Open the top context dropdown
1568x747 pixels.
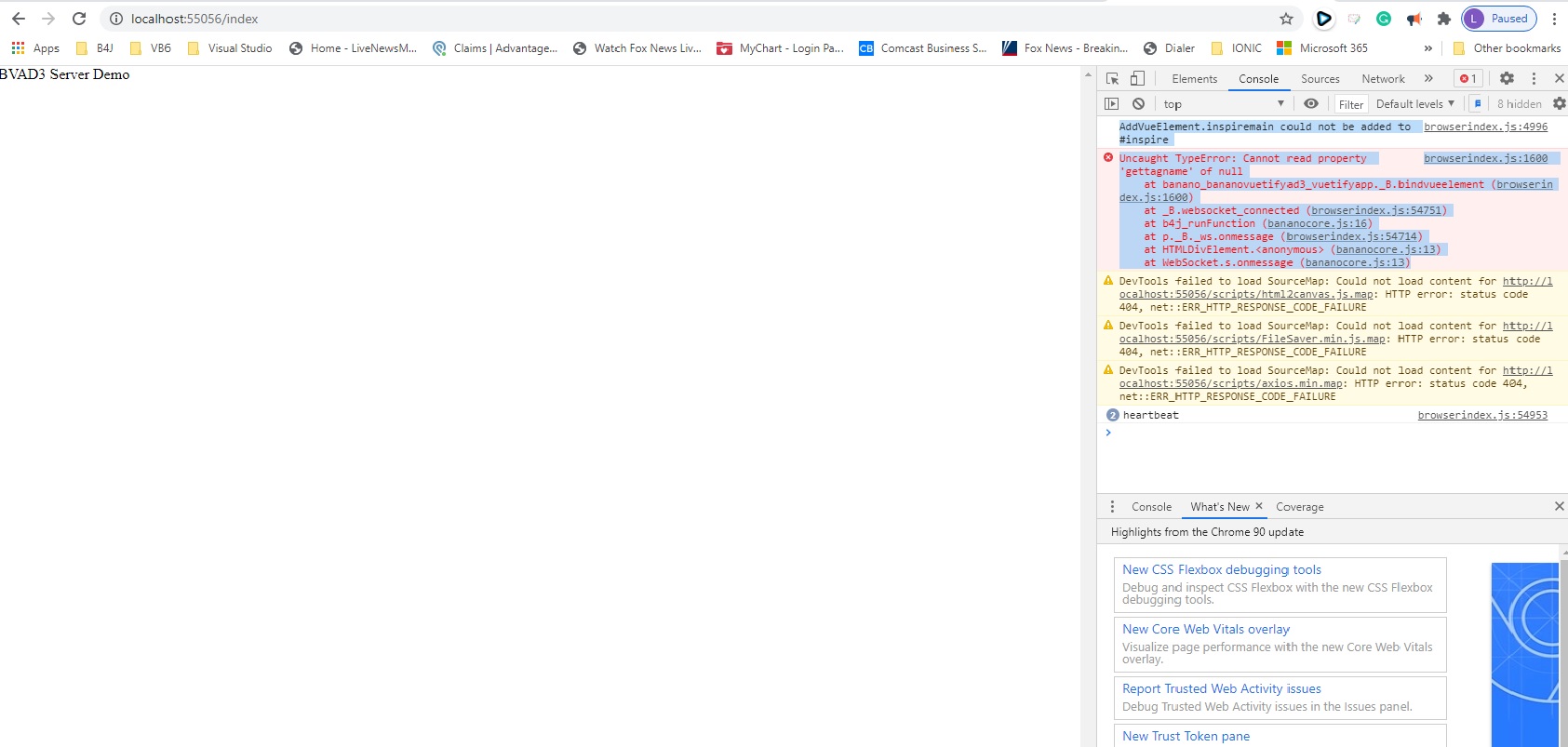tap(1224, 104)
